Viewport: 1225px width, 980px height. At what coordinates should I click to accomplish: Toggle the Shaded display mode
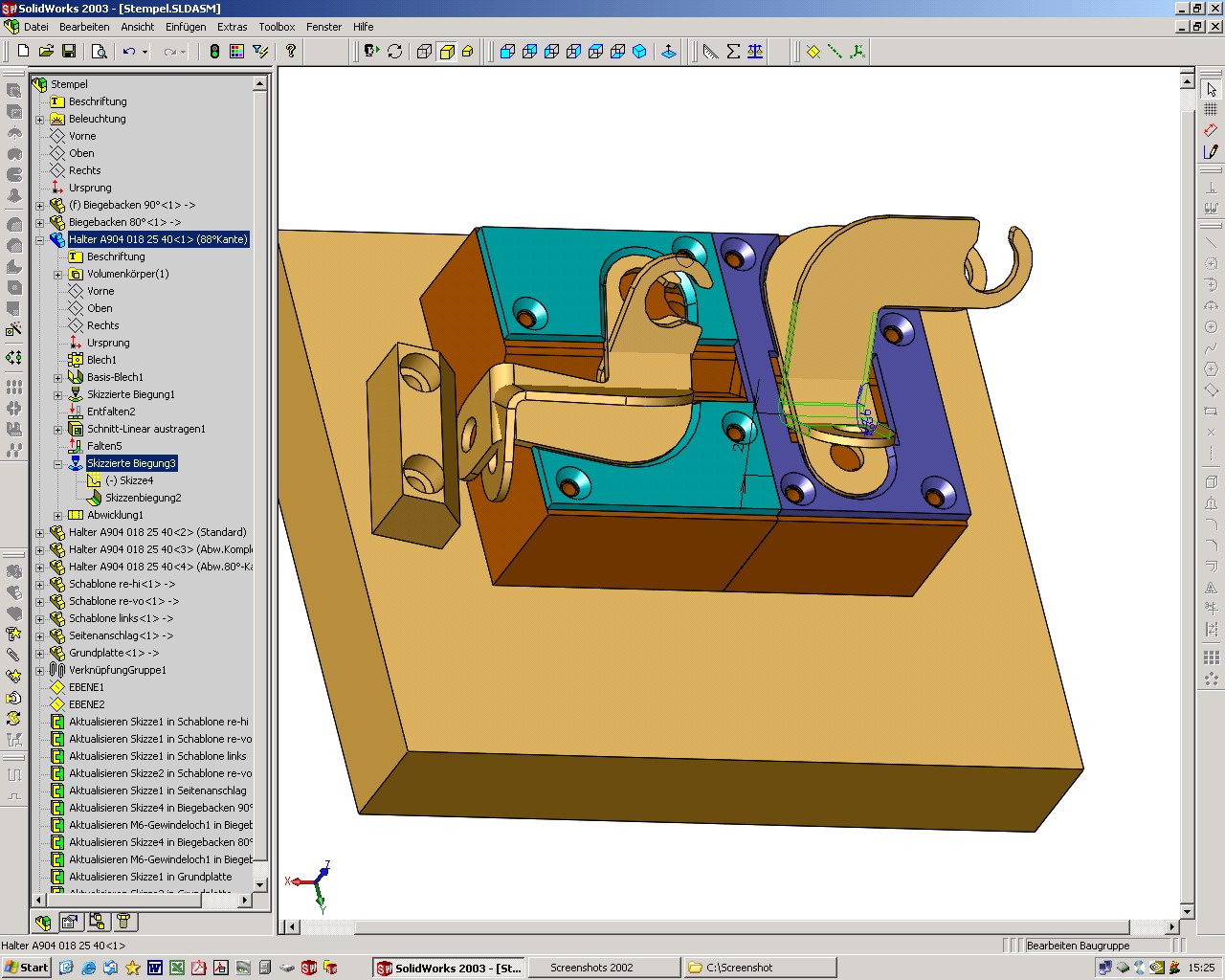pos(447,52)
